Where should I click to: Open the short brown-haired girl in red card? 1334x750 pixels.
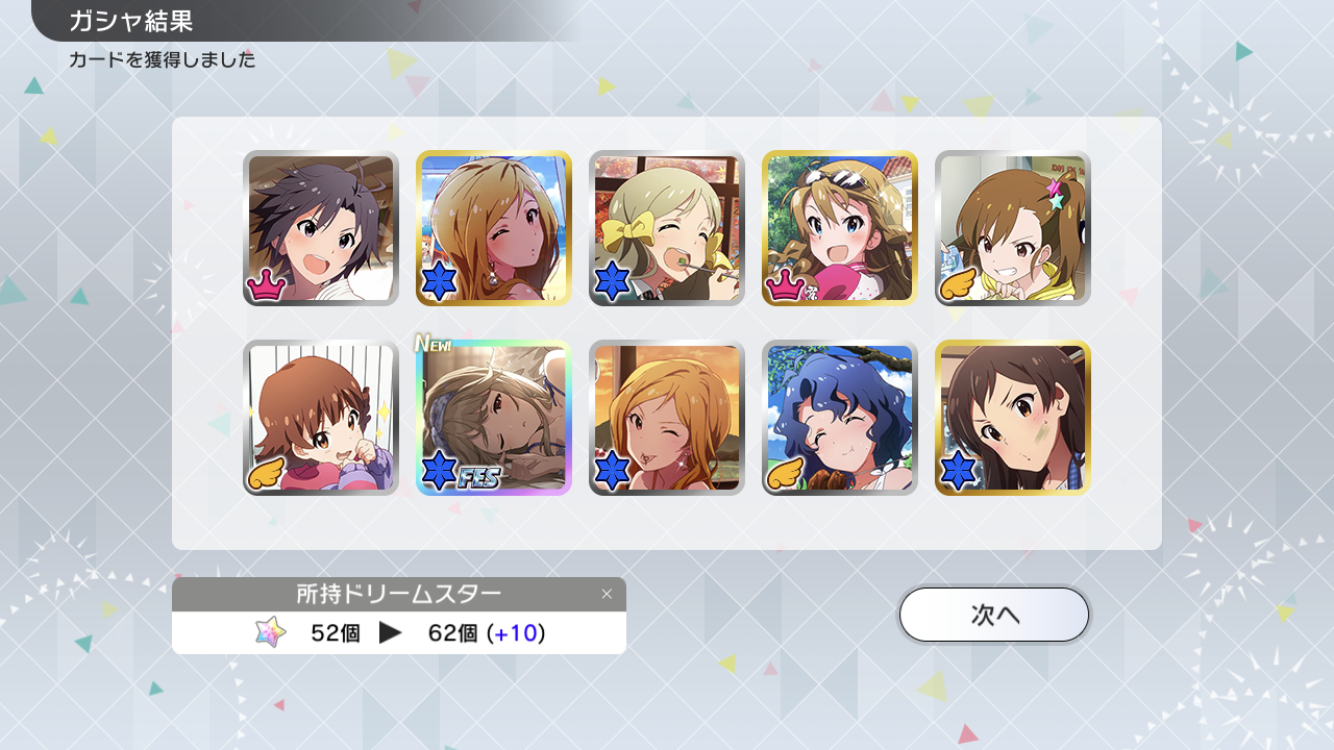click(x=321, y=417)
